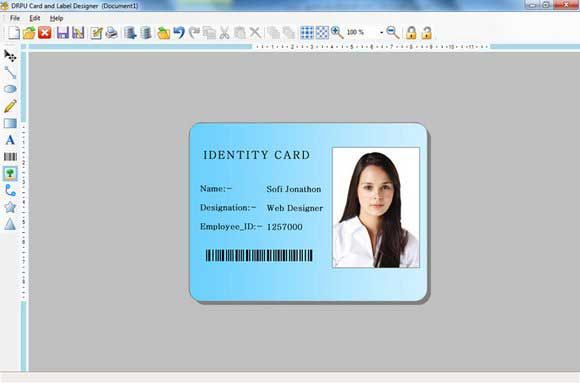The image size is (580, 383).
Task: Undo the last action
Action: click(179, 33)
